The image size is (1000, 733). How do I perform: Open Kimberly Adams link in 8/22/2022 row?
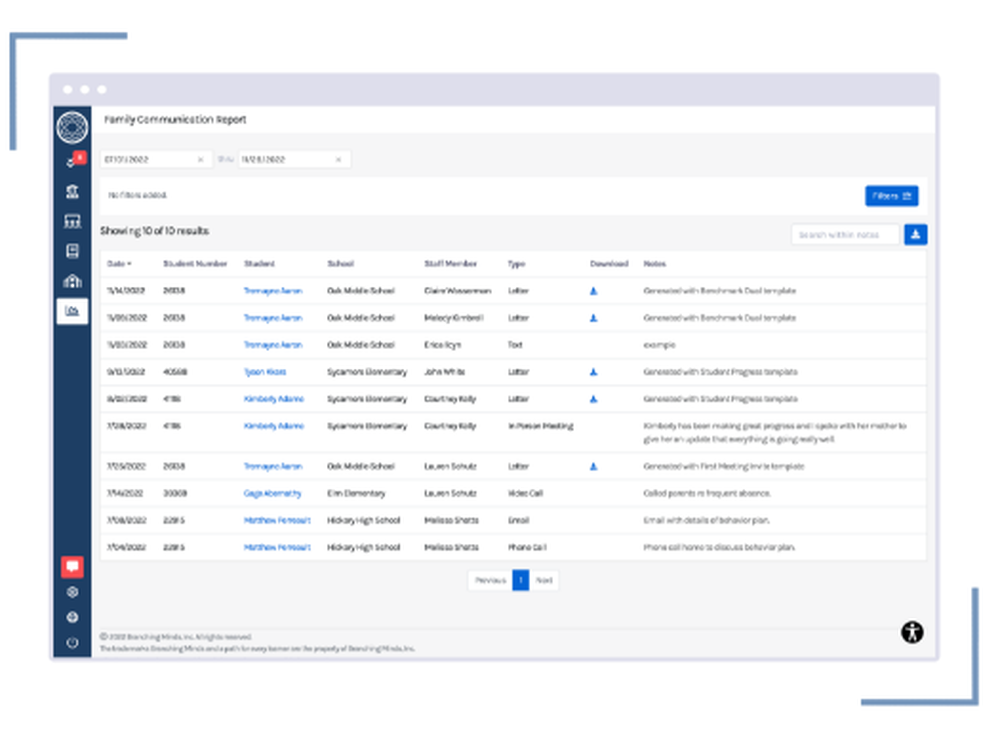[274, 399]
